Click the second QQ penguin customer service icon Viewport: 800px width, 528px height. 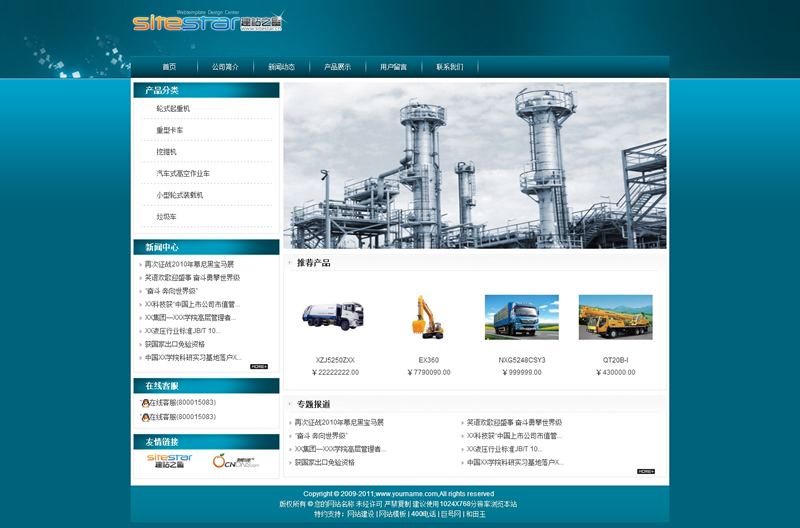(145, 417)
